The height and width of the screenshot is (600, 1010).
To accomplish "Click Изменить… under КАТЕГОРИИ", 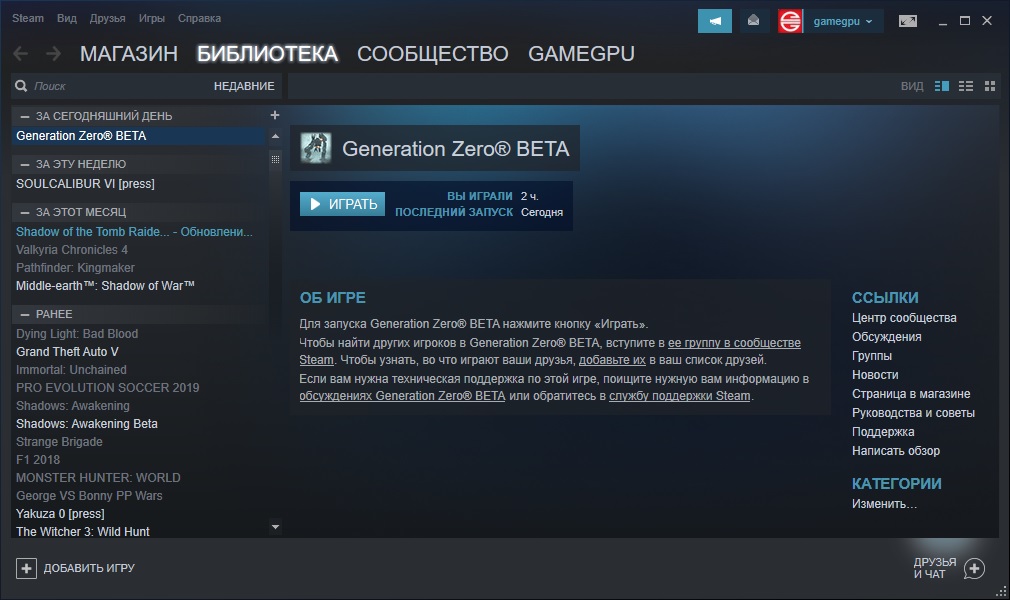I will [884, 504].
